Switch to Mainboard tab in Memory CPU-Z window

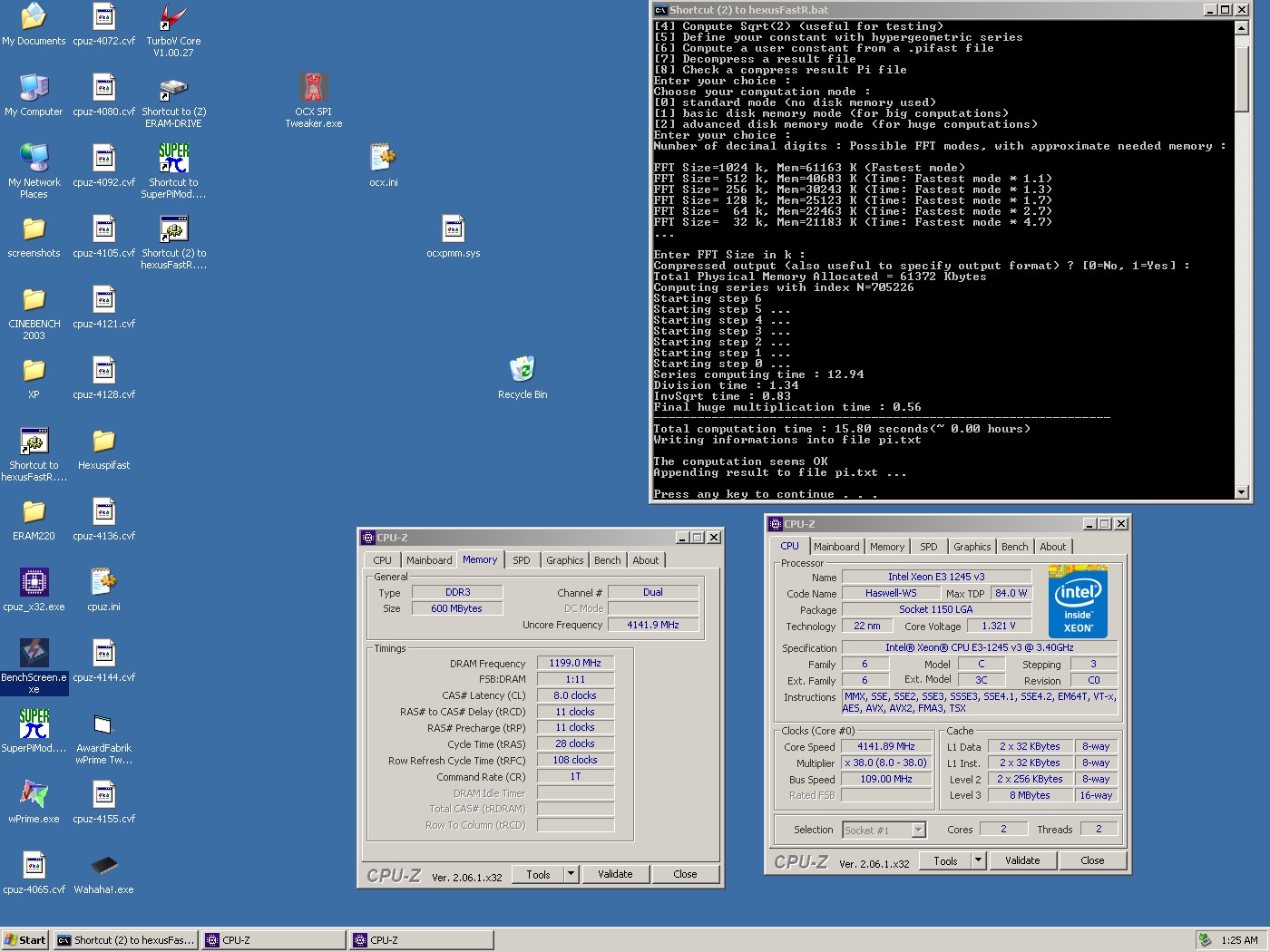point(428,560)
